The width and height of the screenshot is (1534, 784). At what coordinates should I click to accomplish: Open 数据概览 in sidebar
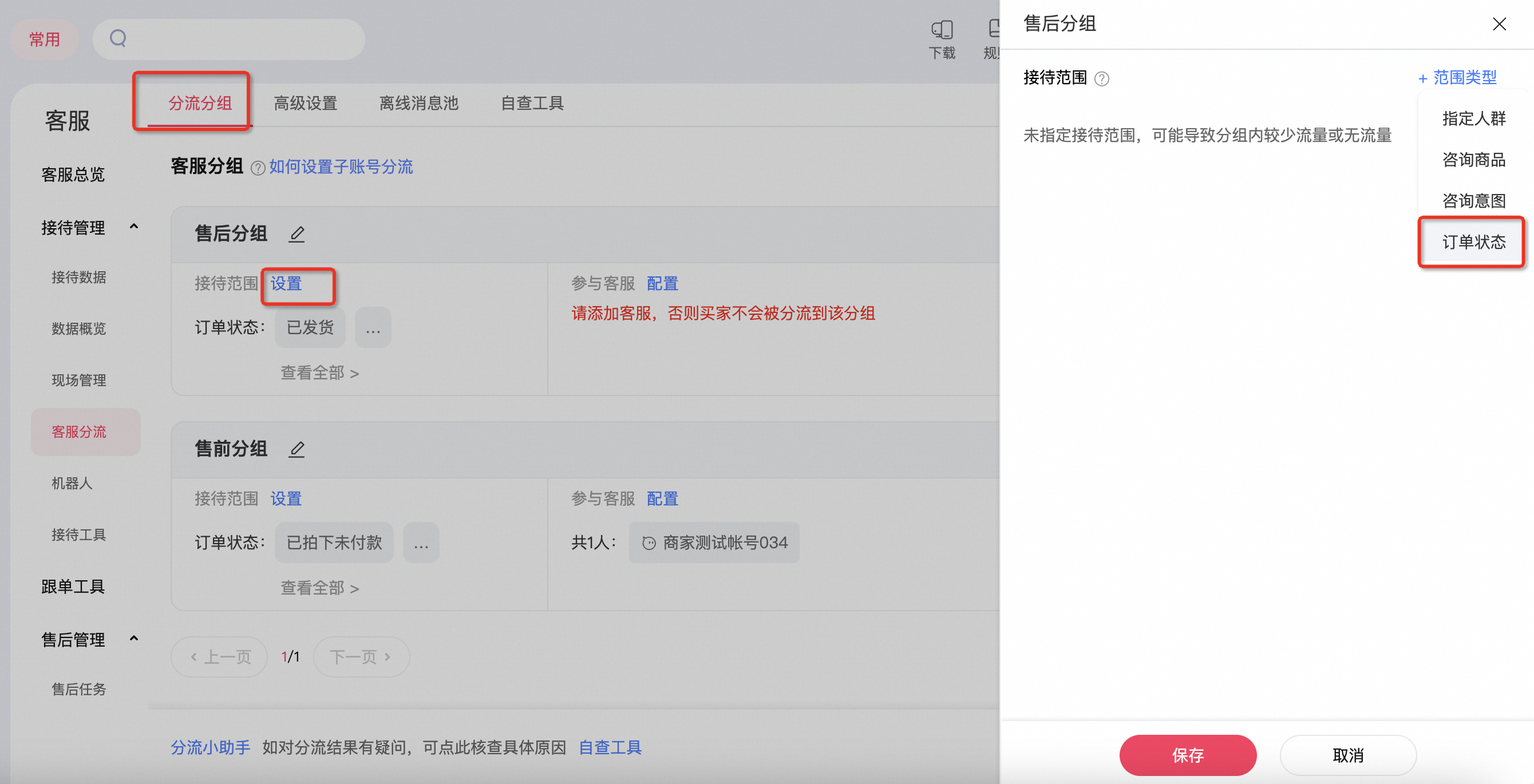(x=78, y=328)
